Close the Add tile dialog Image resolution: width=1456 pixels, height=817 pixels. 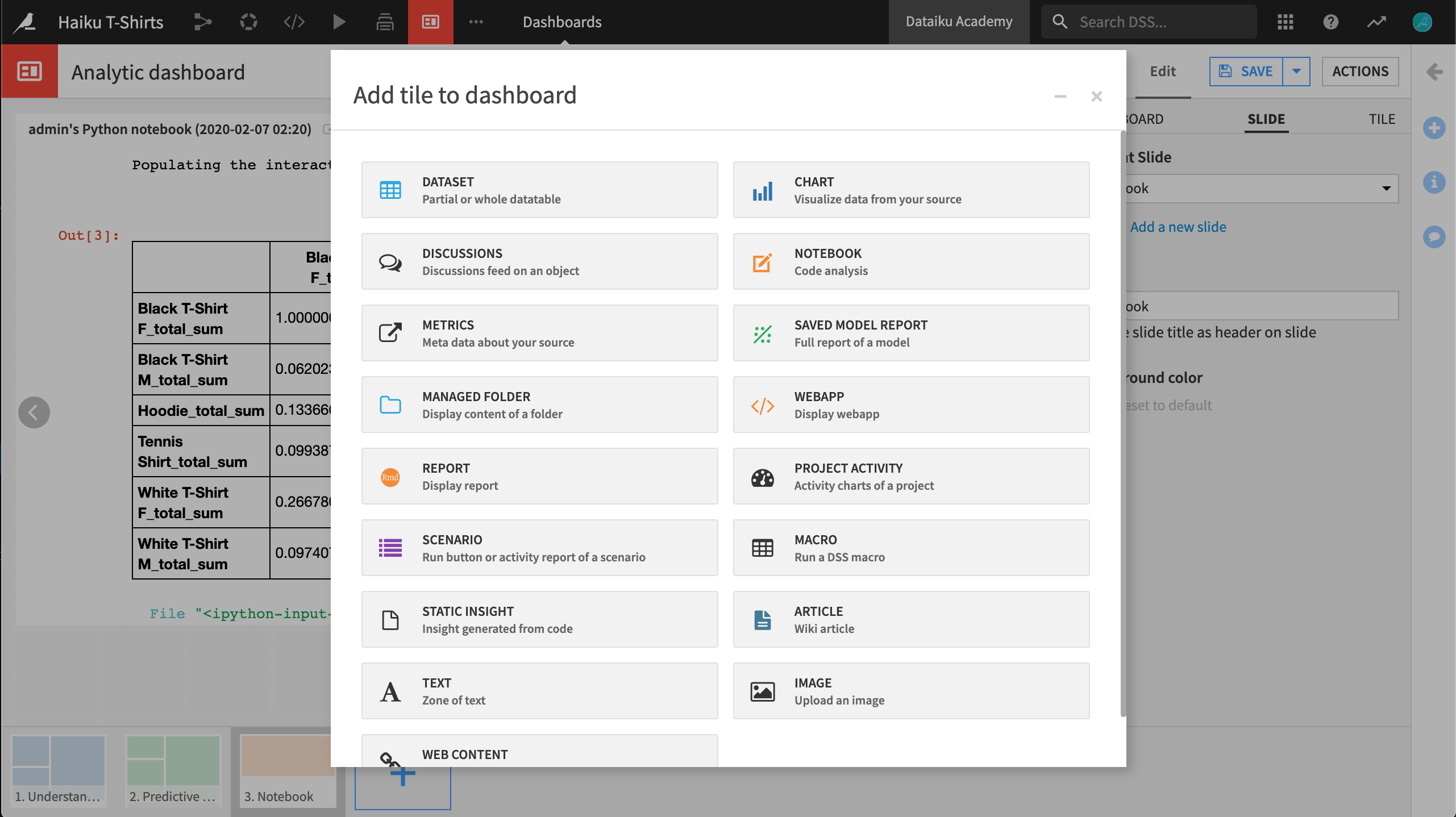coord(1096,96)
